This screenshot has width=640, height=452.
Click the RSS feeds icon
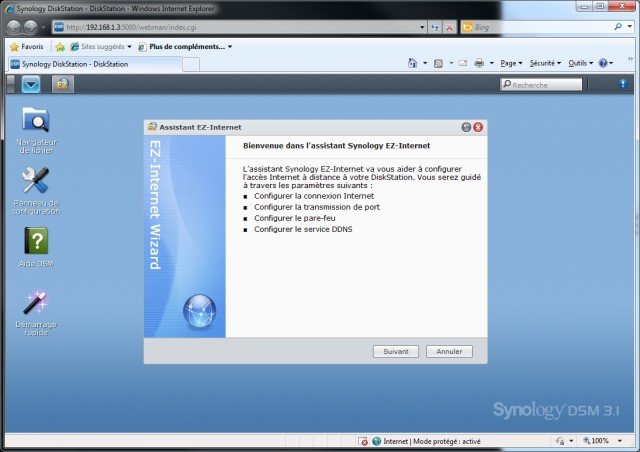438,63
